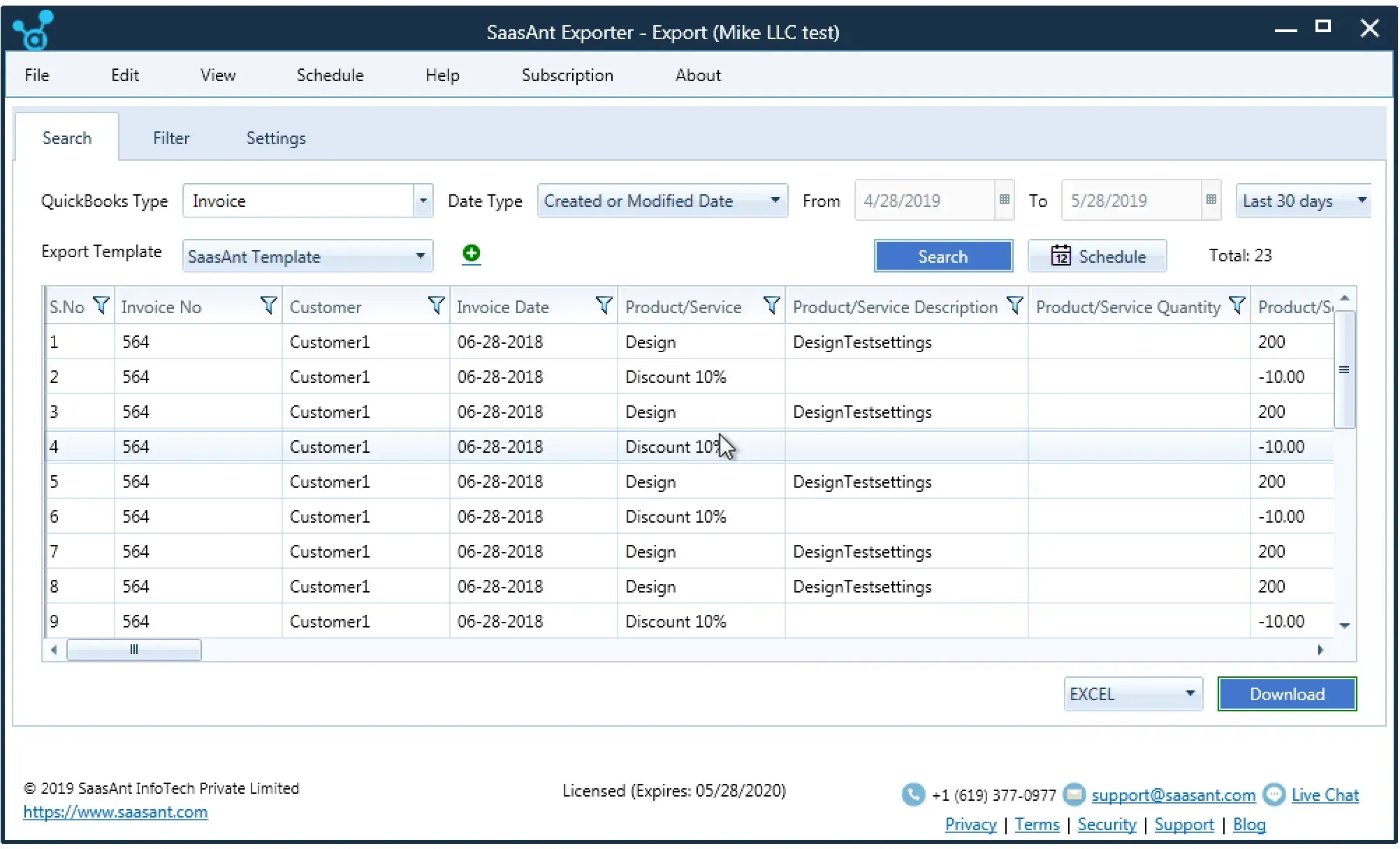Filter the S.No column
Viewport: 1400px width, 849px height.
pos(101,305)
